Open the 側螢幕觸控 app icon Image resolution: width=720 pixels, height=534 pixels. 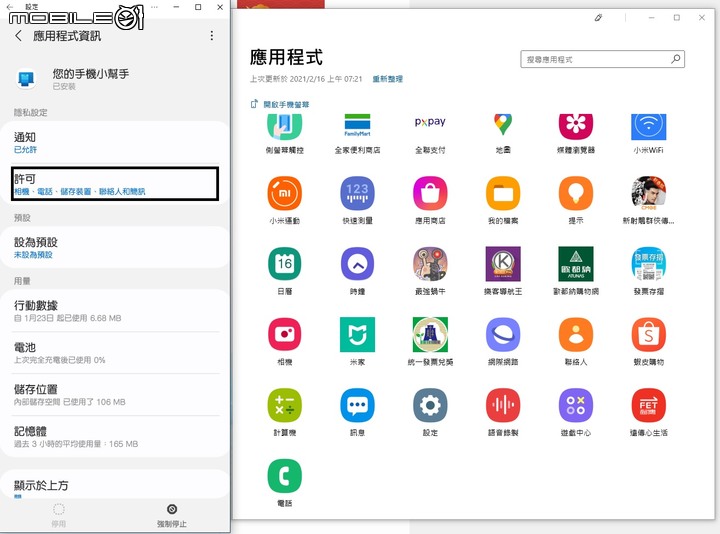coord(284,126)
